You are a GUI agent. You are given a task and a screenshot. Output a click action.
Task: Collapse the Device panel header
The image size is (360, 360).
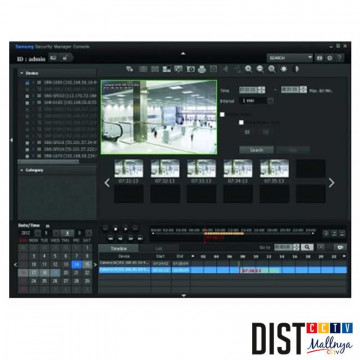point(57,73)
